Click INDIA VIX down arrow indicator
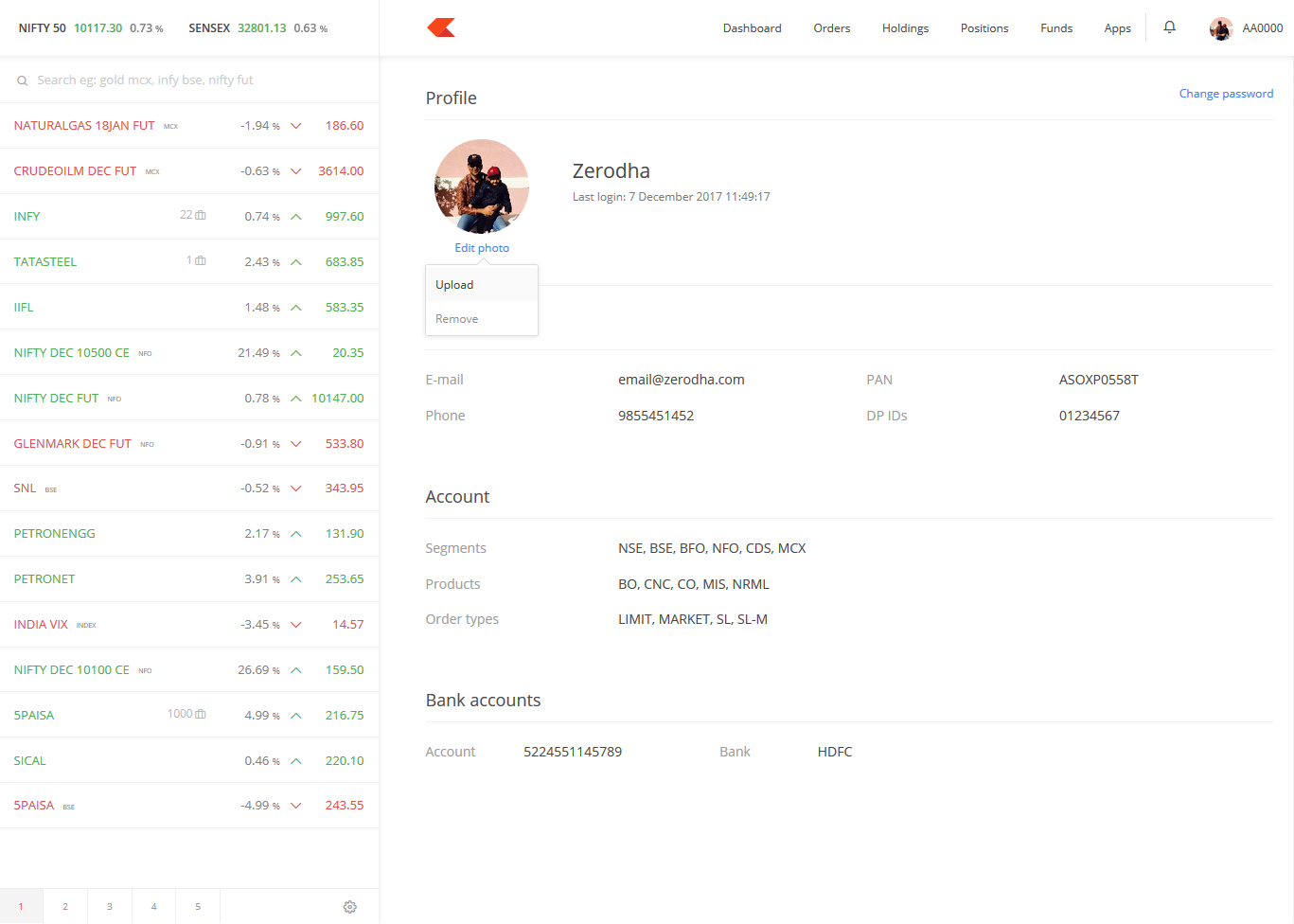The height and width of the screenshot is (924, 1294). tap(296, 625)
